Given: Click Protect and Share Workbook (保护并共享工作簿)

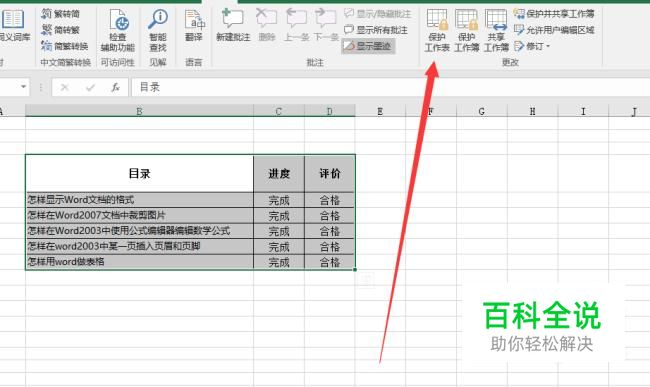Looking at the screenshot, I should coord(554,14).
